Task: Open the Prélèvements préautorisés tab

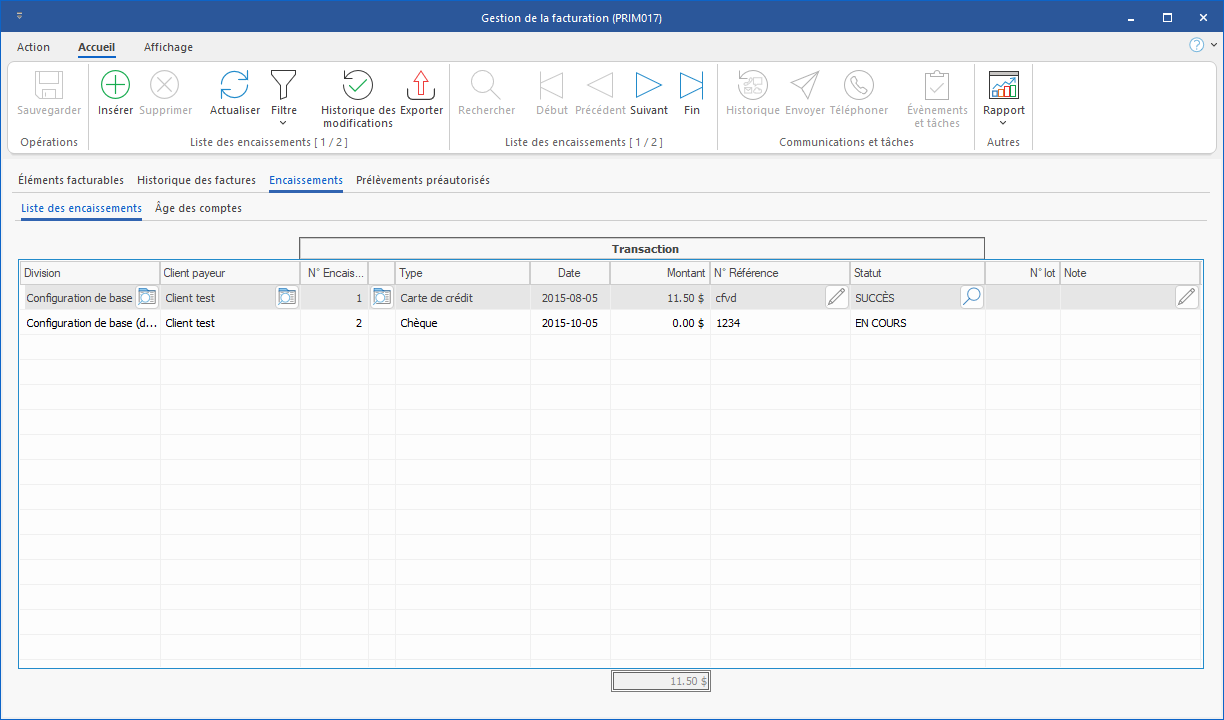Action: pos(422,180)
